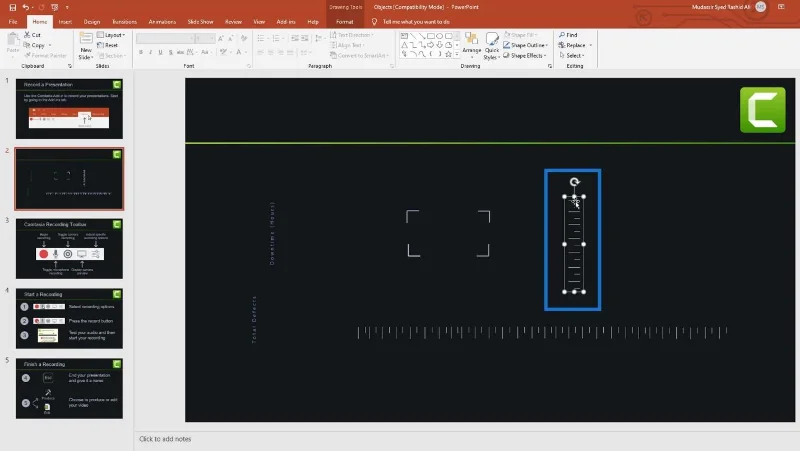The image size is (800, 451).
Task: Select slide 3 Camtasia Recording Toolbar thumbnail
Action: [x=69, y=248]
